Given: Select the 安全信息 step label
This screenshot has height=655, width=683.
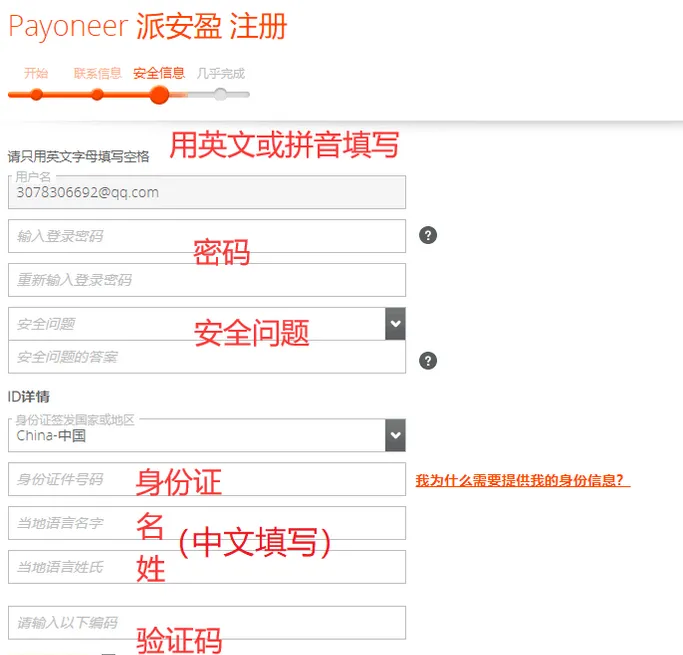Looking at the screenshot, I should point(159,73).
